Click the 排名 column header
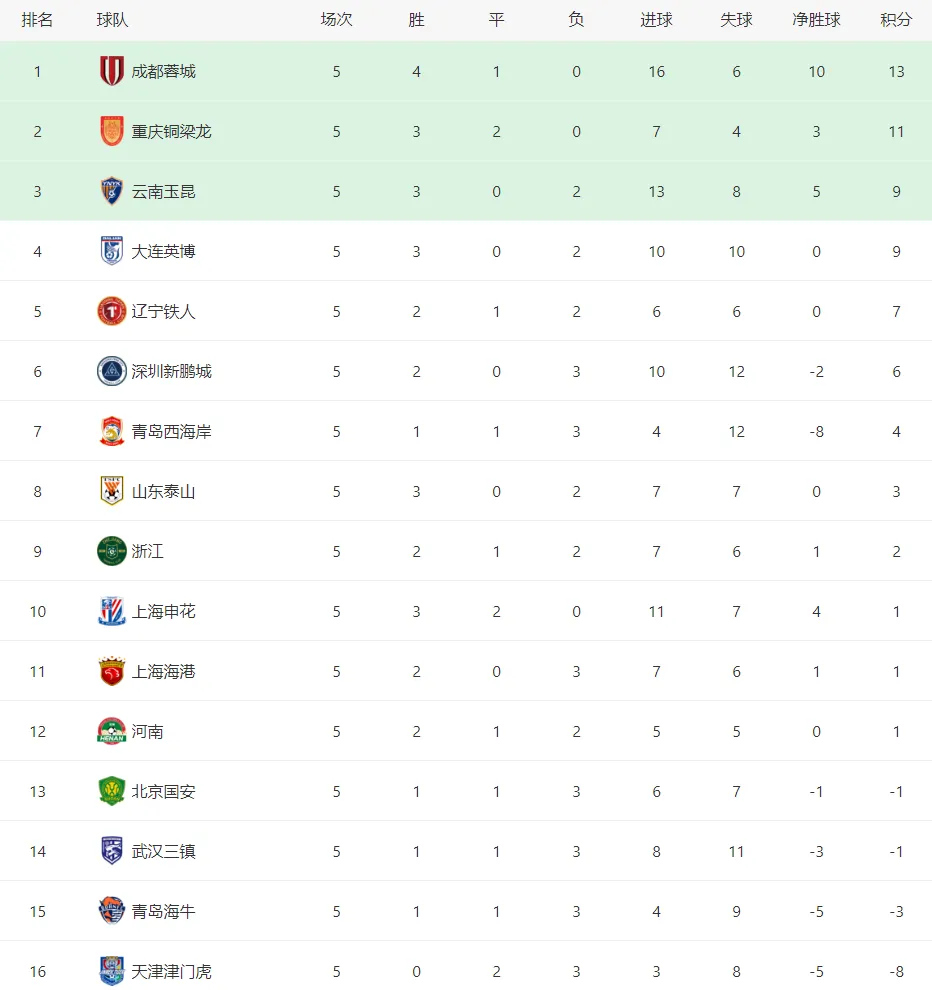This screenshot has width=932, height=990. (37, 20)
